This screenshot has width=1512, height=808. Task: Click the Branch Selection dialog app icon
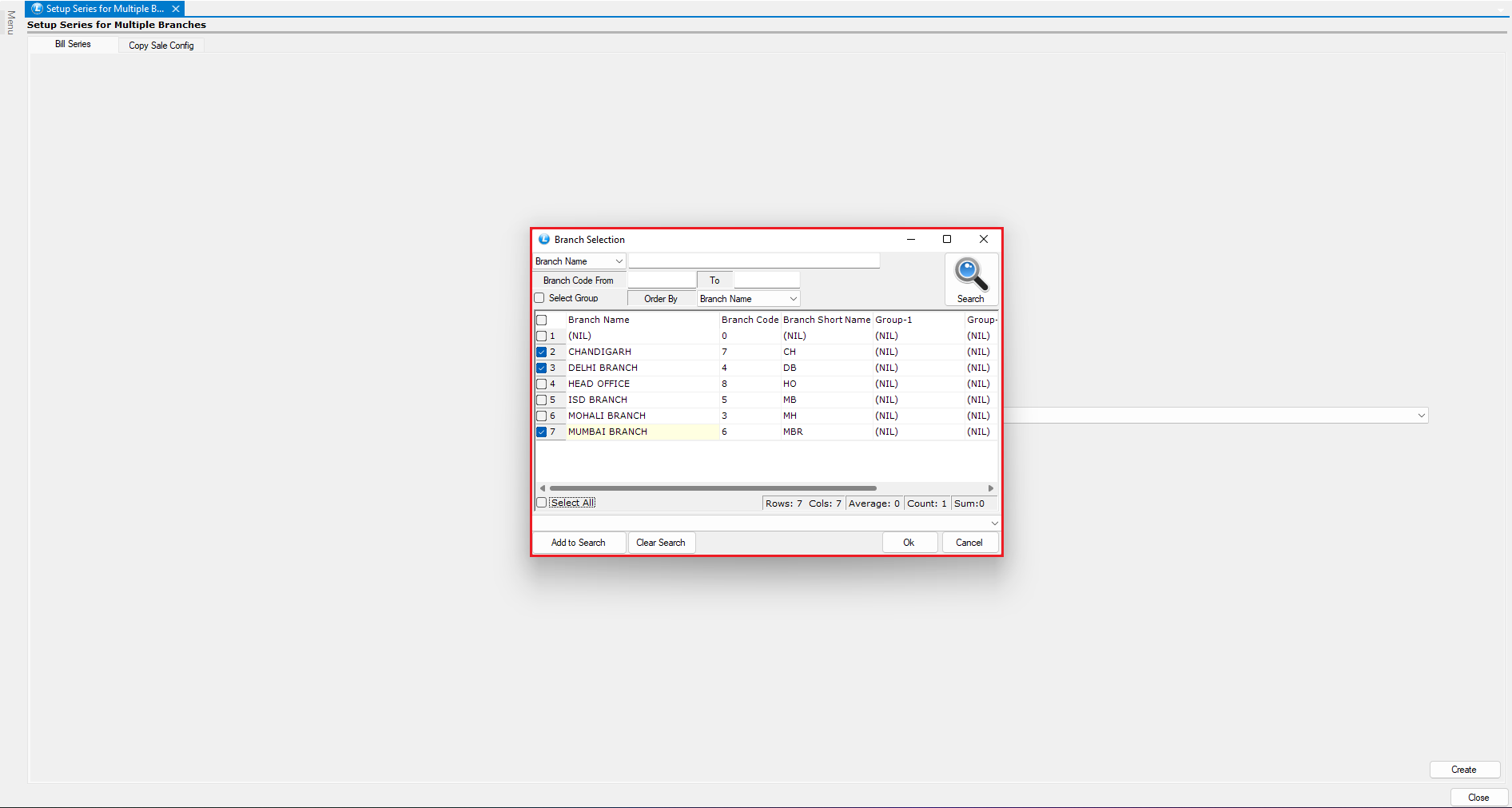[544, 240]
